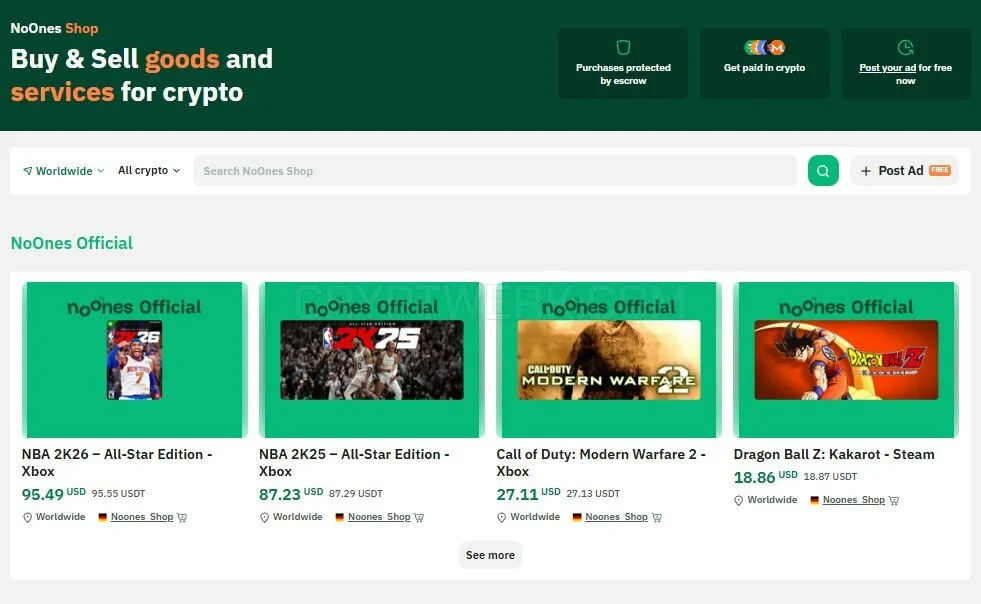Open the Post your ad link
Image resolution: width=981 pixels, height=604 pixels.
tap(887, 68)
